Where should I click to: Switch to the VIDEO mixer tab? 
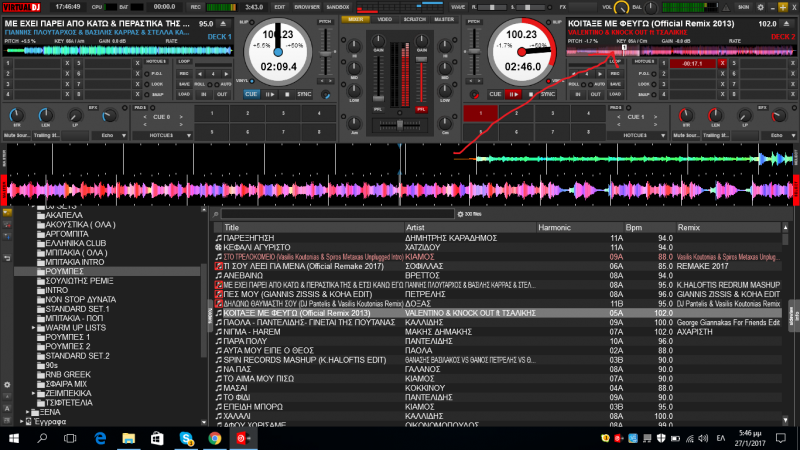(385, 19)
